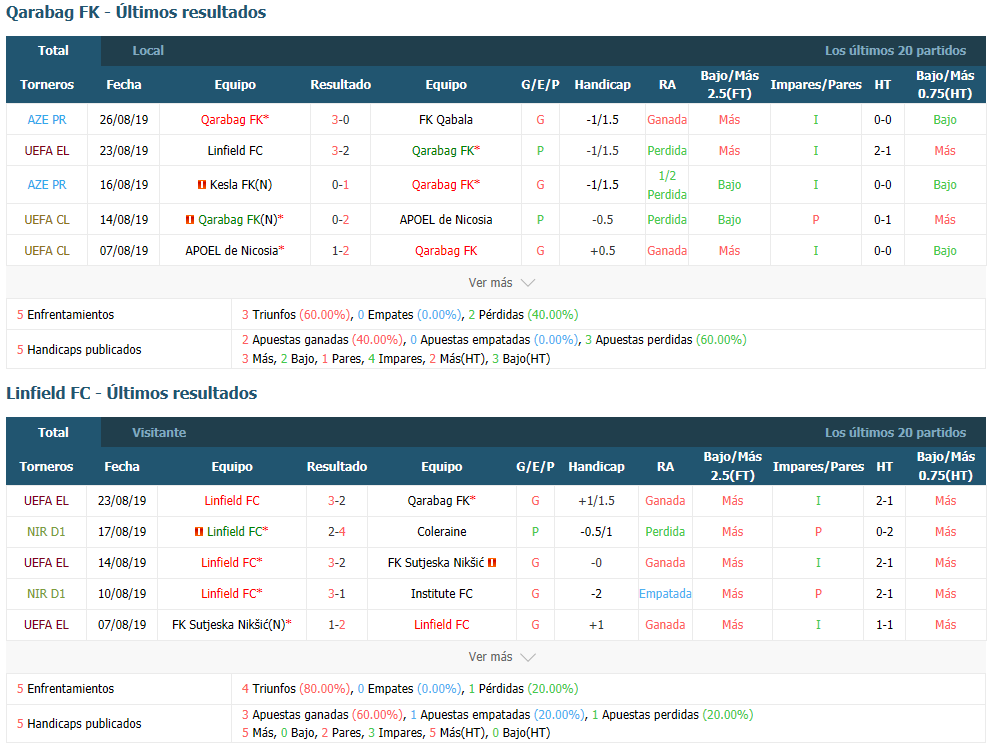Click the +0.5 handicap value

click(x=602, y=251)
